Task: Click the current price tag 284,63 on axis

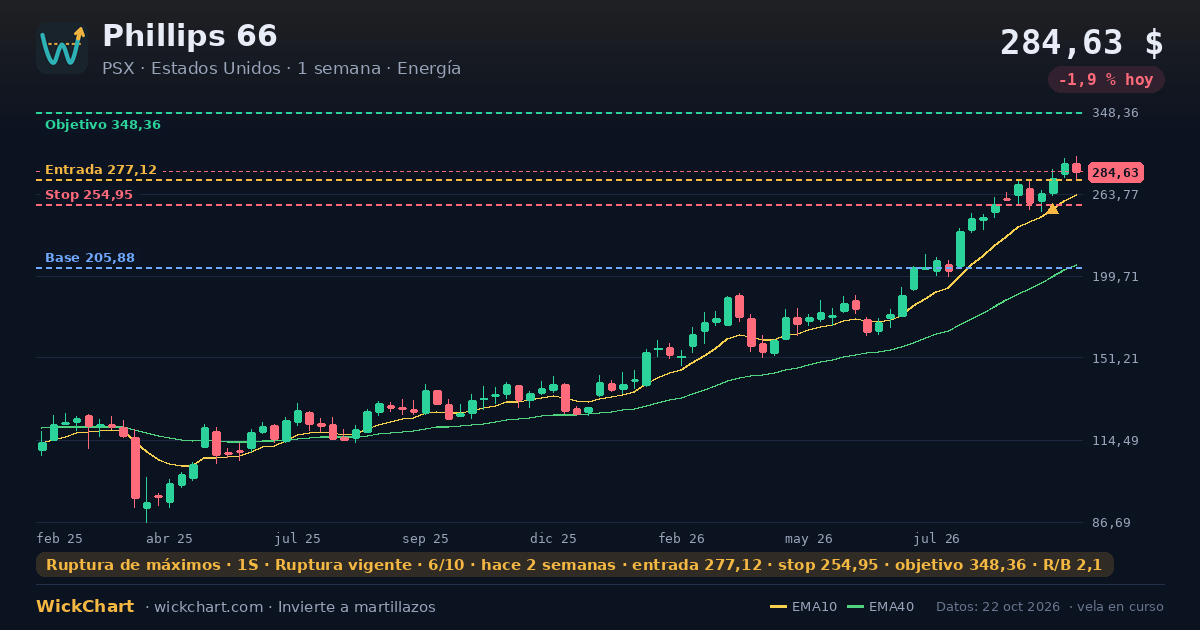Action: [1115, 173]
